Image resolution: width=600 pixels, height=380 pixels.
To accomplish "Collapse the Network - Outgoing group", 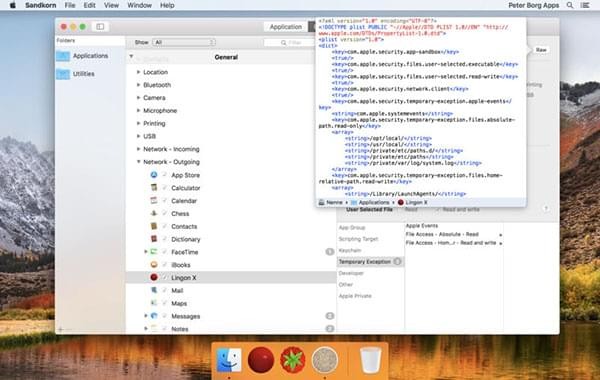I will pos(139,162).
